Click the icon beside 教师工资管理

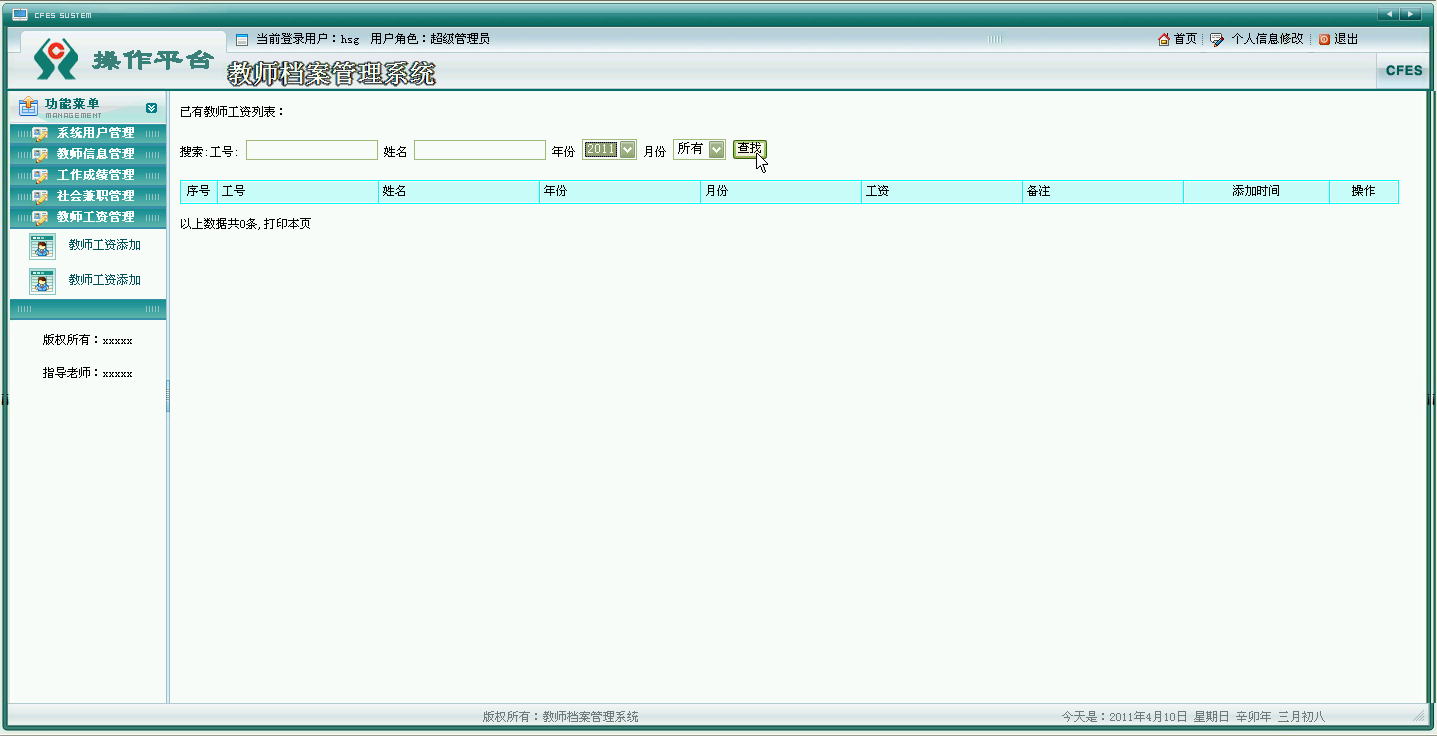40,217
